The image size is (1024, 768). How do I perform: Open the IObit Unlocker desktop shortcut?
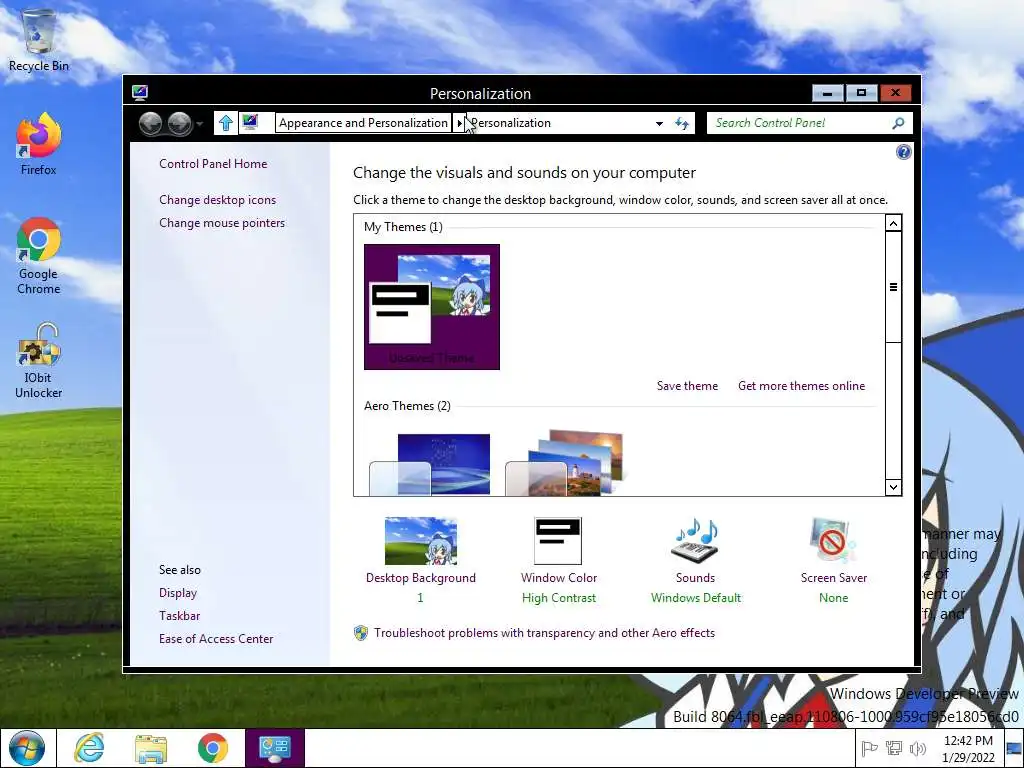[39, 360]
